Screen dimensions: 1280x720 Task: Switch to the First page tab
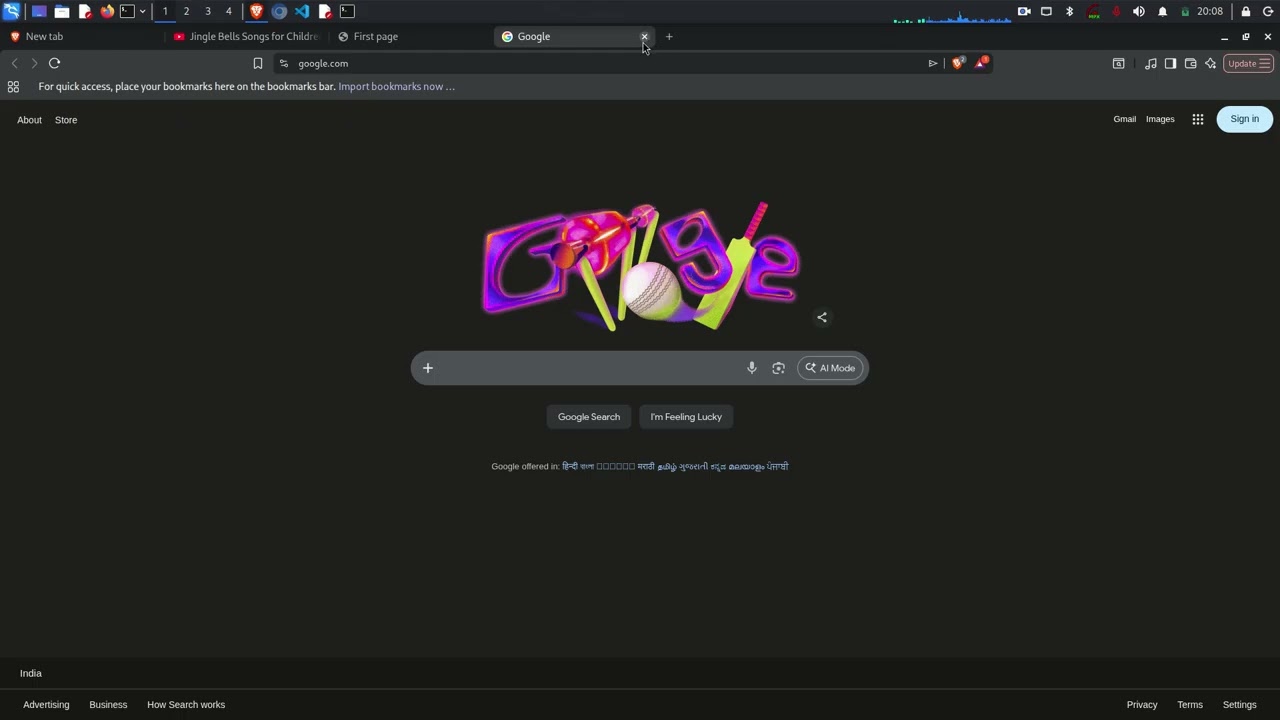tap(411, 36)
